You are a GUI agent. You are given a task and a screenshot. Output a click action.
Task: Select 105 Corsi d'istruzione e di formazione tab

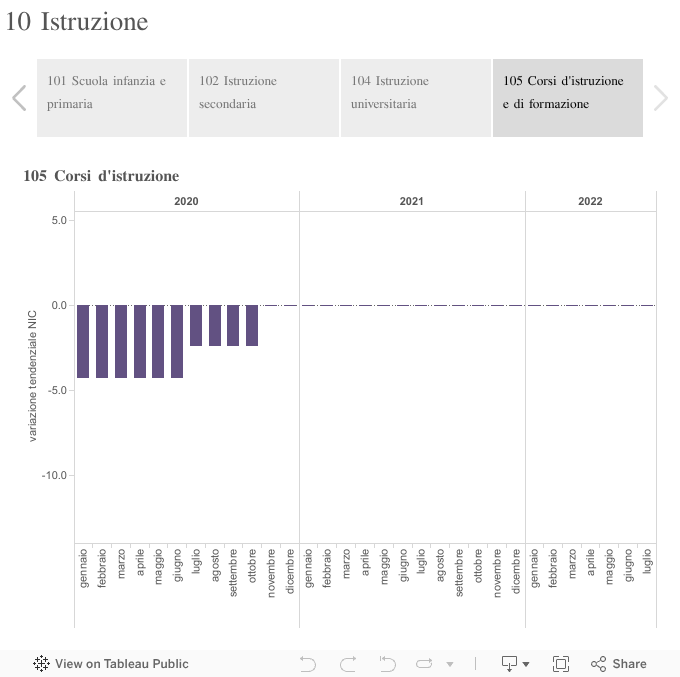click(x=568, y=97)
